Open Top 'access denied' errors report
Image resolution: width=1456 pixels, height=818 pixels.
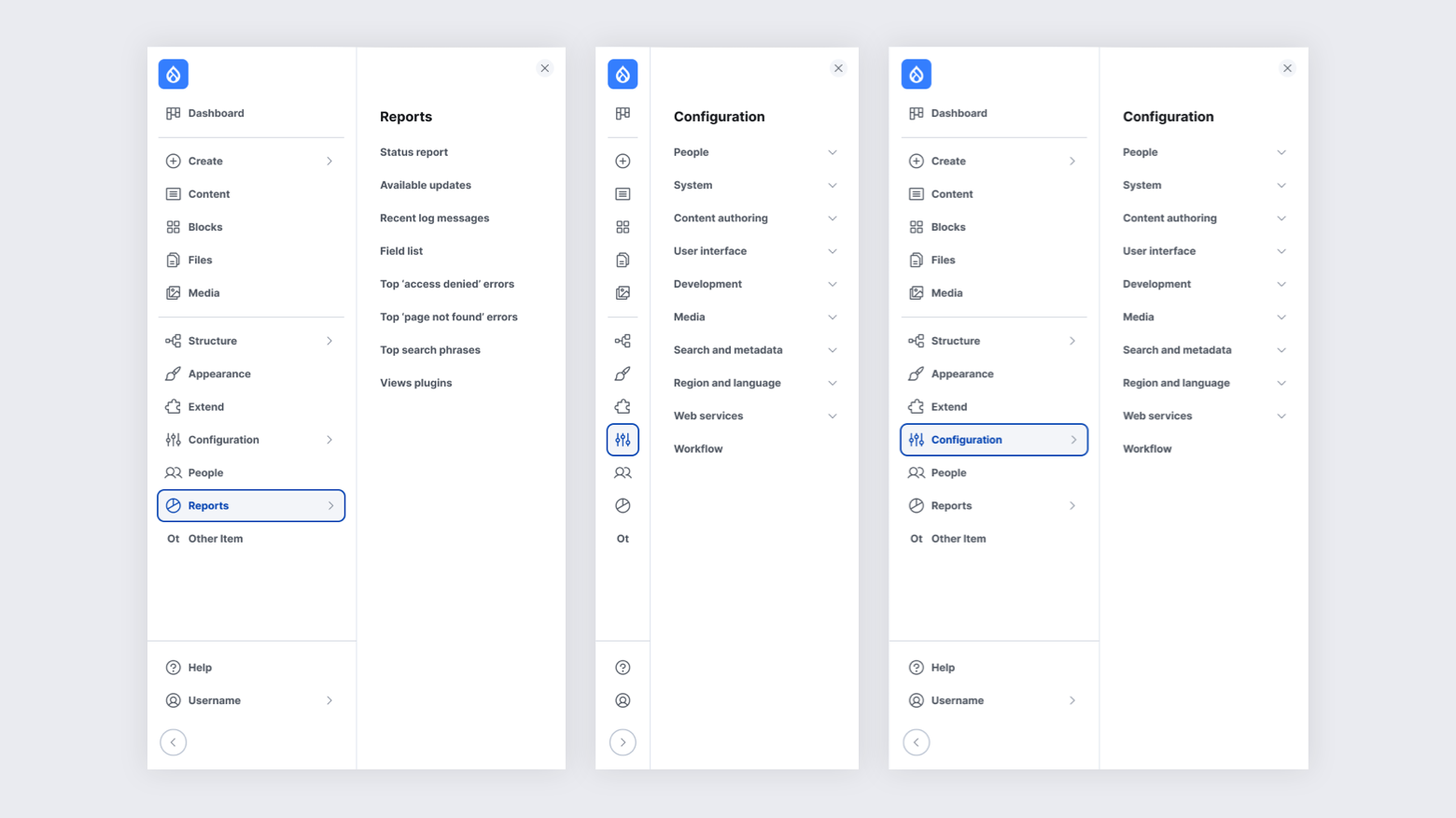447,284
